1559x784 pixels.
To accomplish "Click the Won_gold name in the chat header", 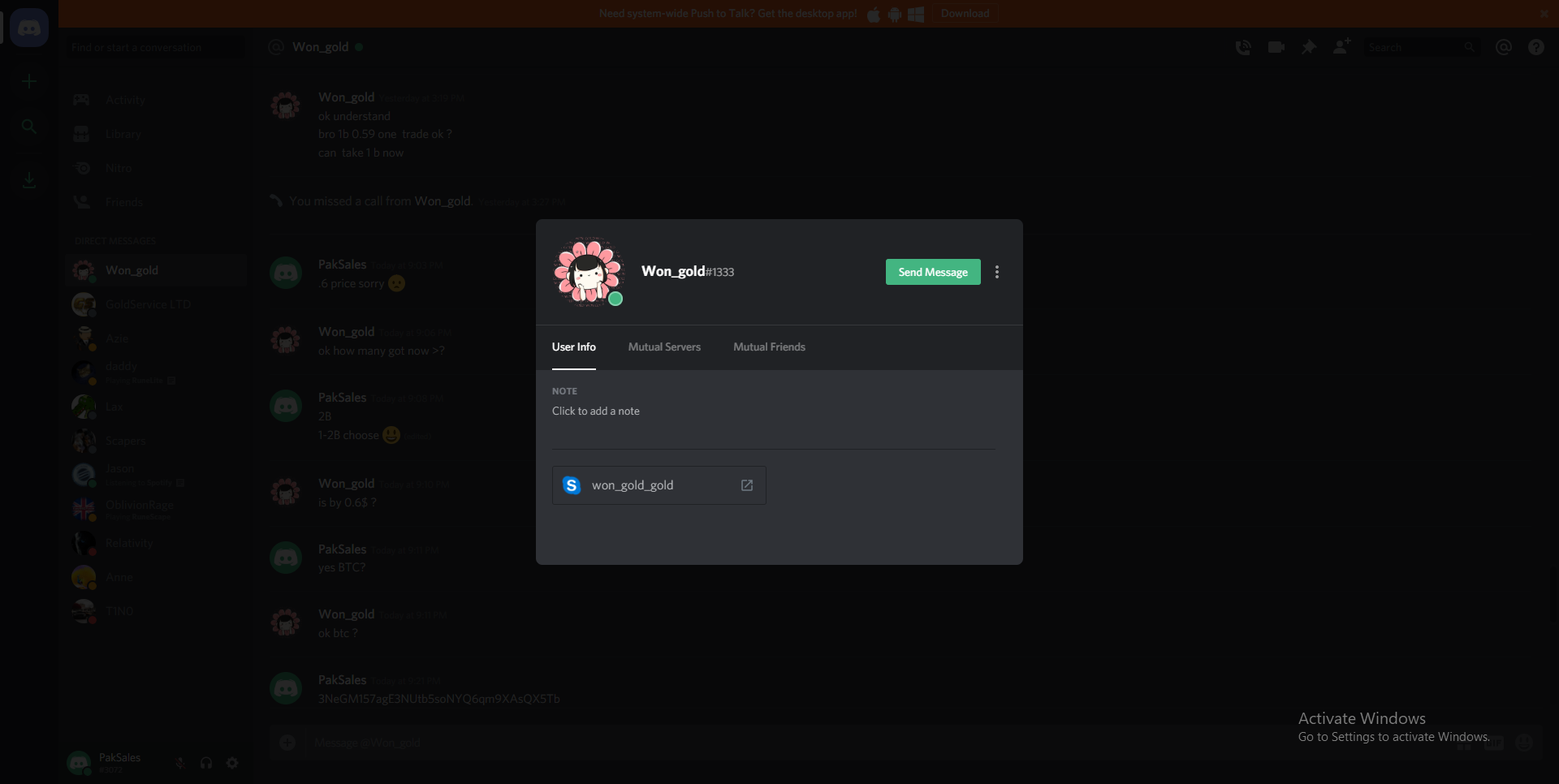I will click(x=320, y=47).
